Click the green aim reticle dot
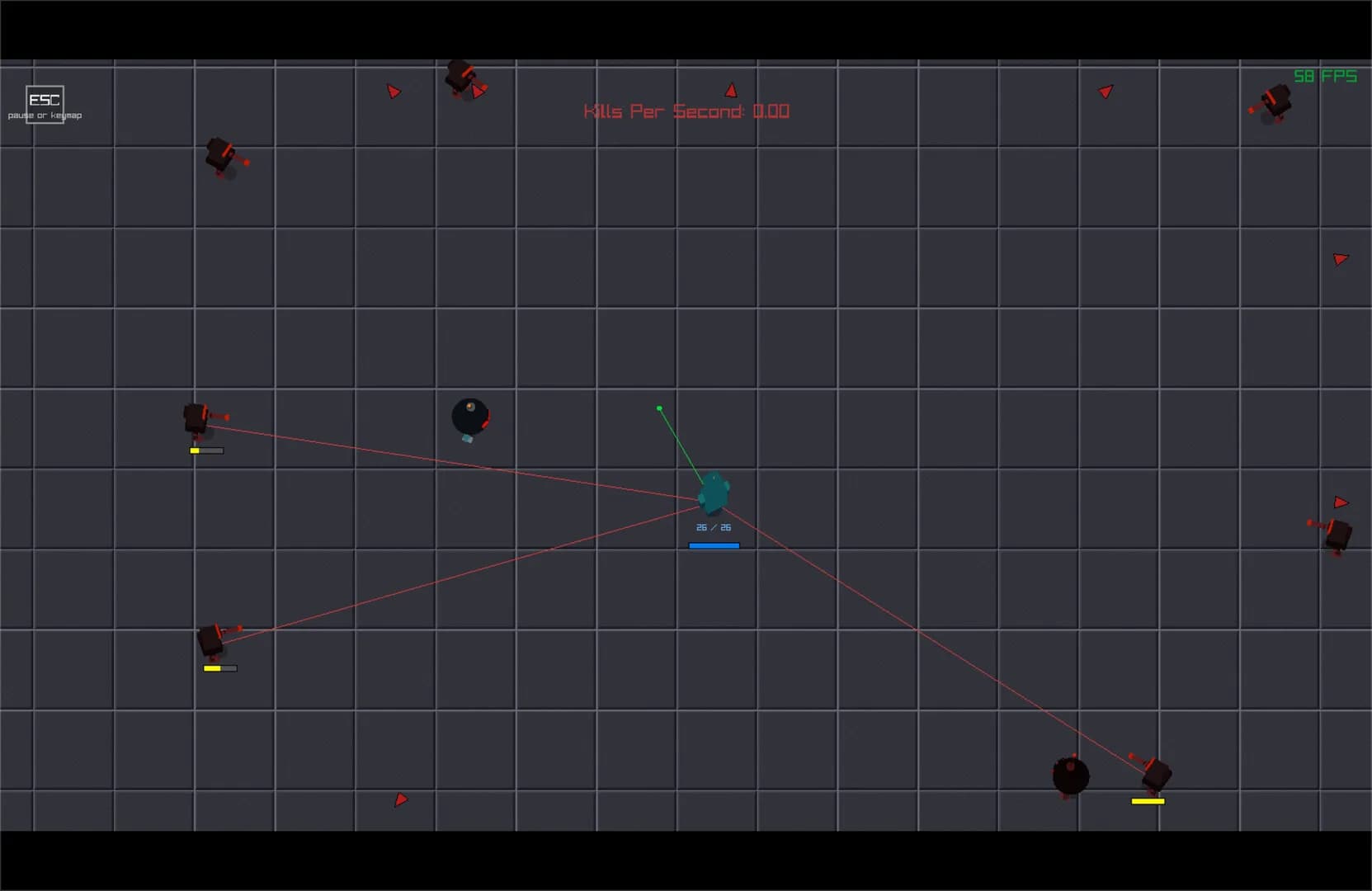Screen dimensions: 1372x891 pyautogui.click(x=659, y=408)
